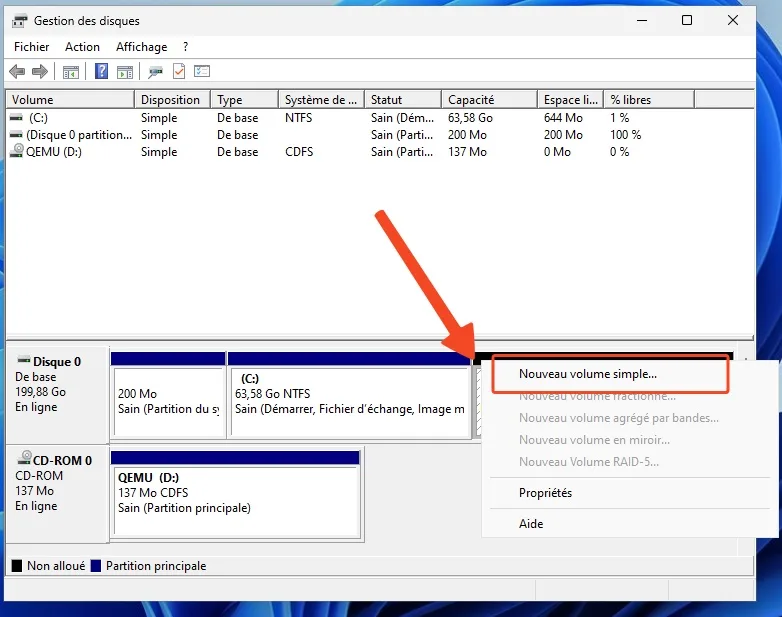
Task: Click the CD-ROM 0 disc icon
Action: (24, 458)
